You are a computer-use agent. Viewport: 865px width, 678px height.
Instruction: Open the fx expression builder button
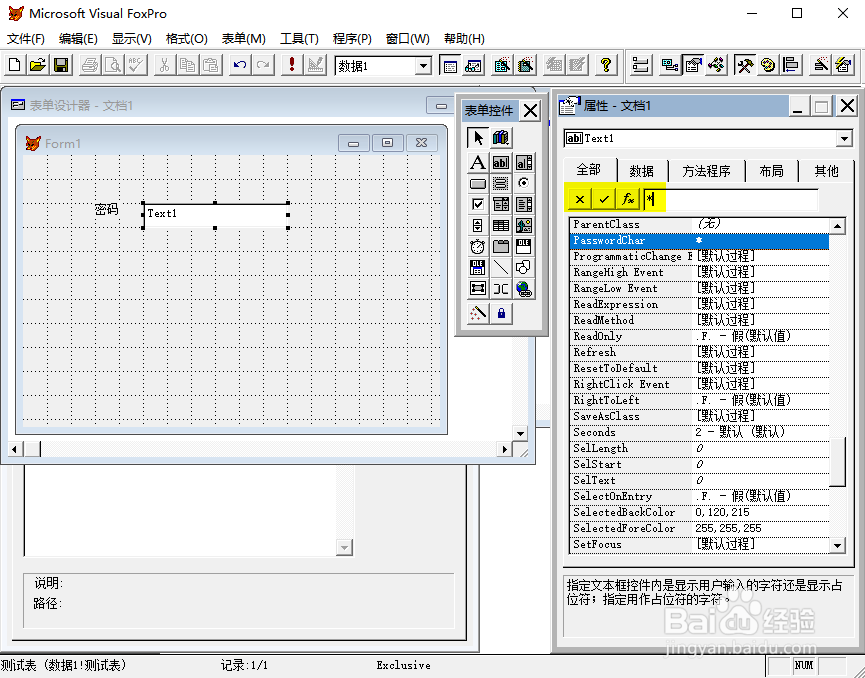point(628,199)
